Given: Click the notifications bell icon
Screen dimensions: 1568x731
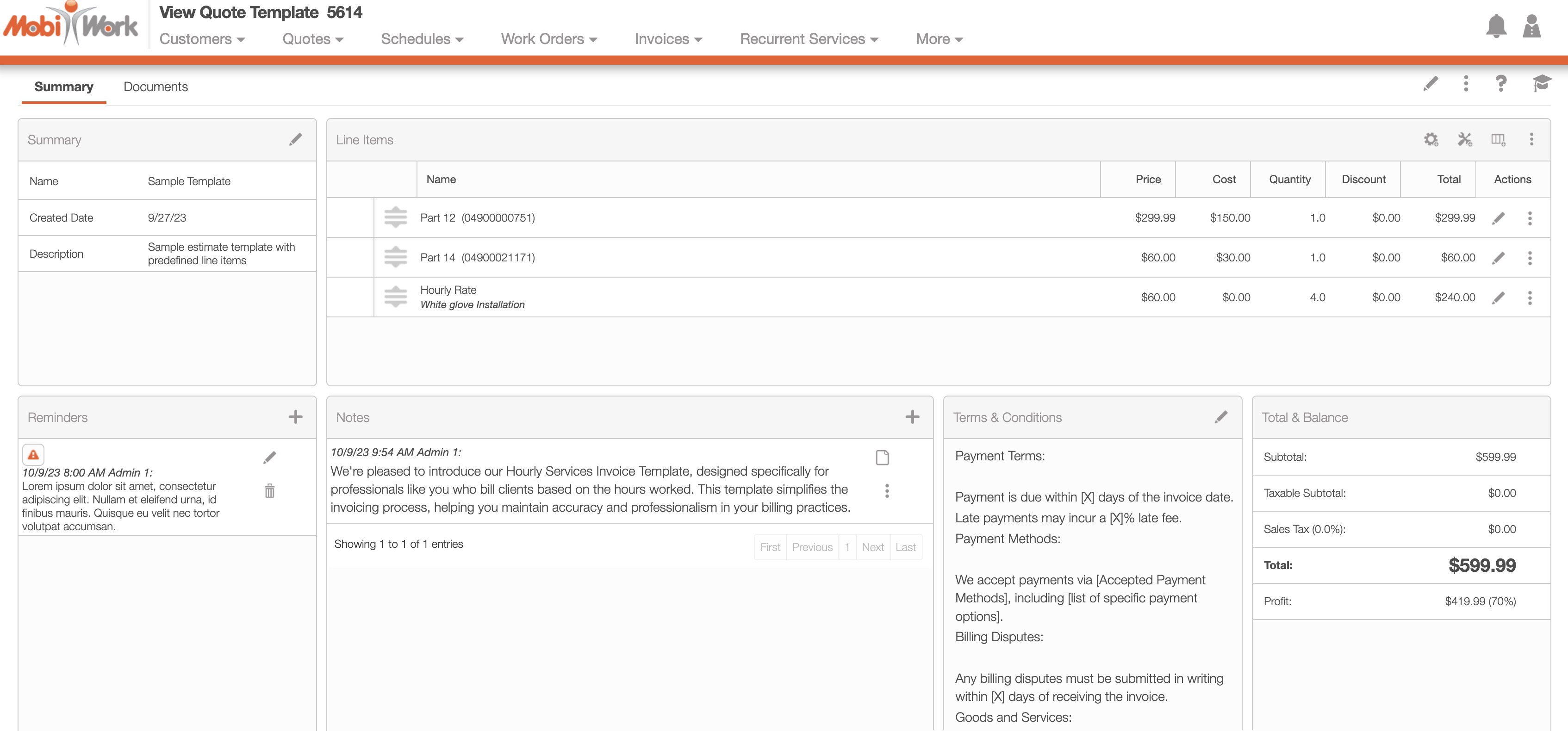Looking at the screenshot, I should click(1495, 26).
